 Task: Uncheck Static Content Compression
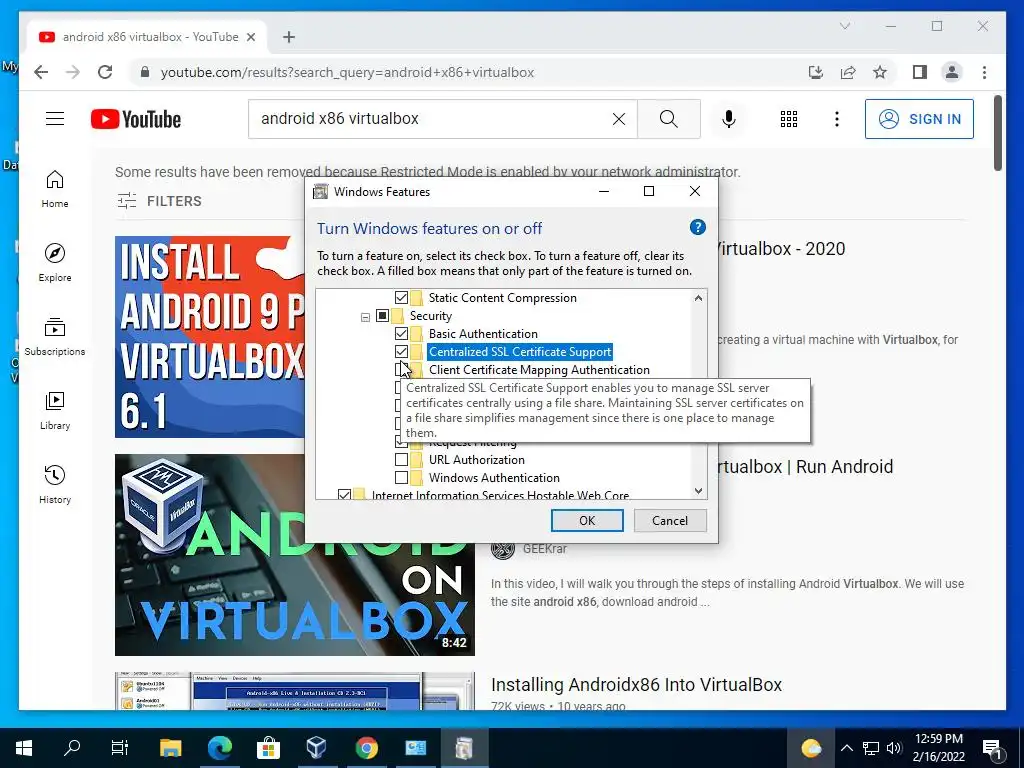(402, 298)
